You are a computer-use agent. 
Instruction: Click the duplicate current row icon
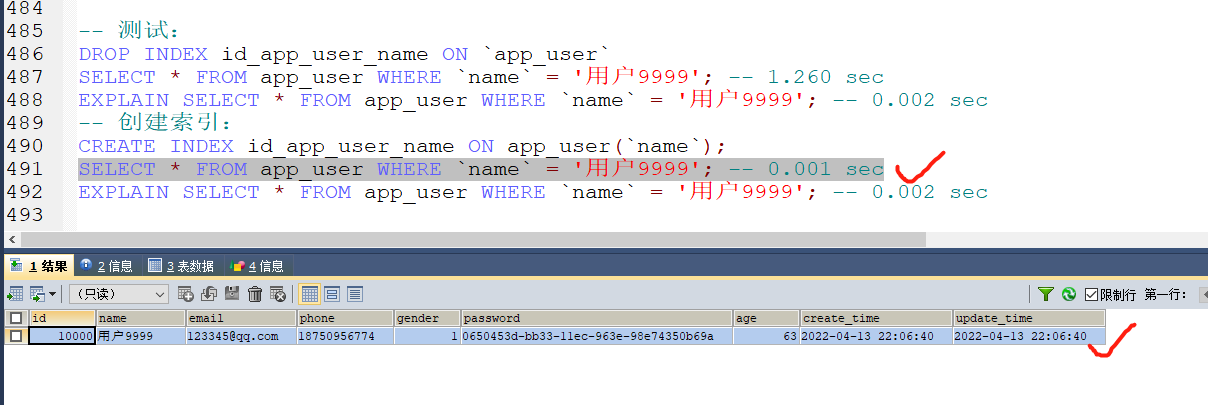(208, 294)
